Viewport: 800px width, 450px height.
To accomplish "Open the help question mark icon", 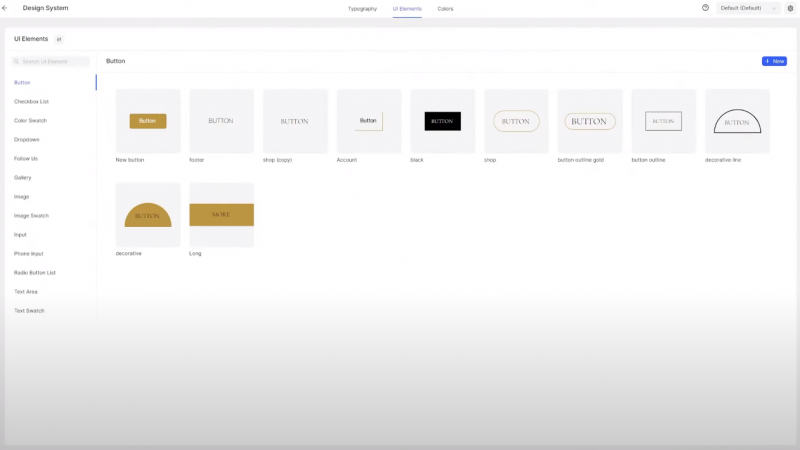I will click(706, 8).
